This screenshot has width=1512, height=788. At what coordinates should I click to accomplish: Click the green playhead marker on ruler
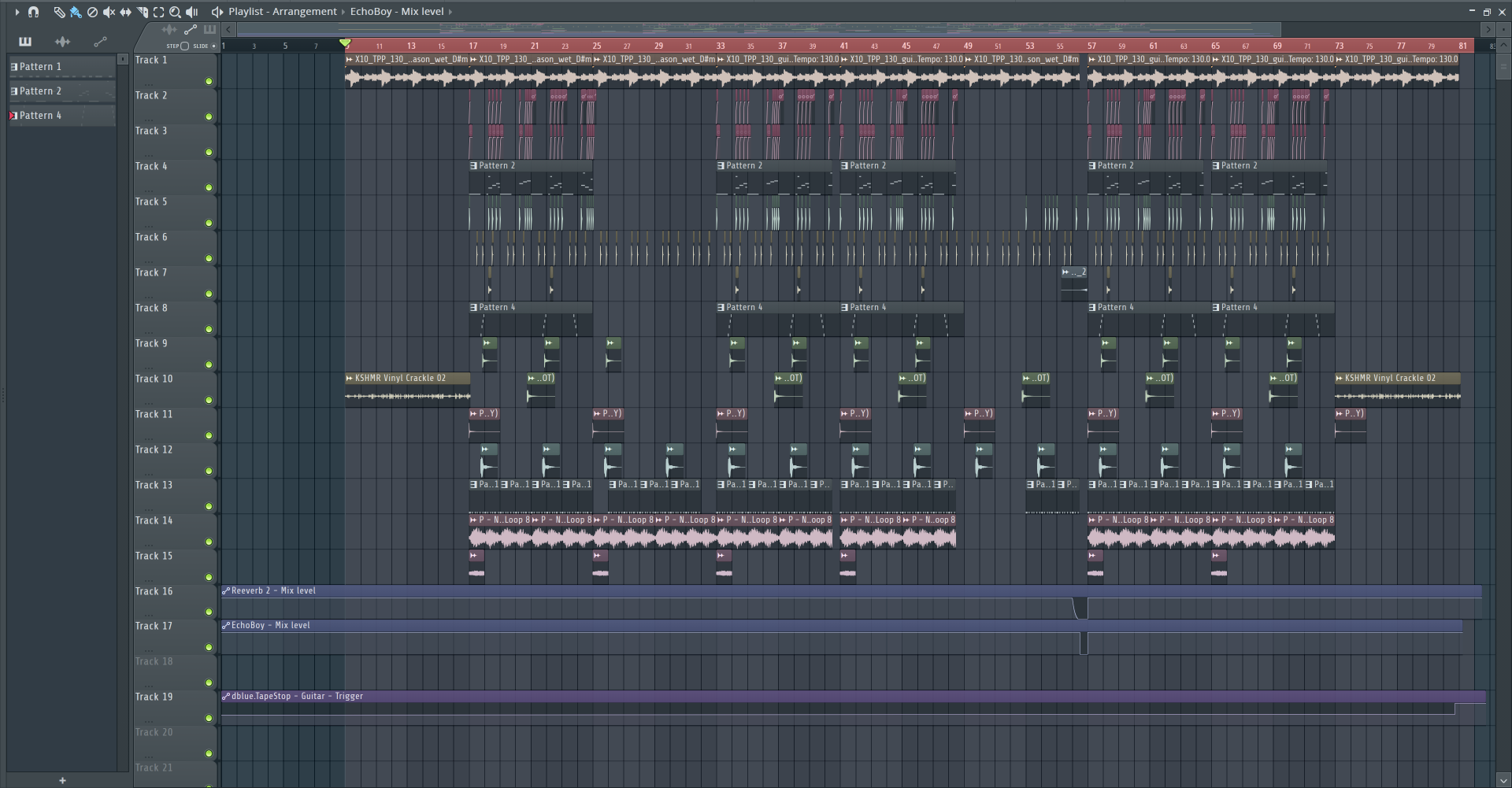click(x=345, y=43)
